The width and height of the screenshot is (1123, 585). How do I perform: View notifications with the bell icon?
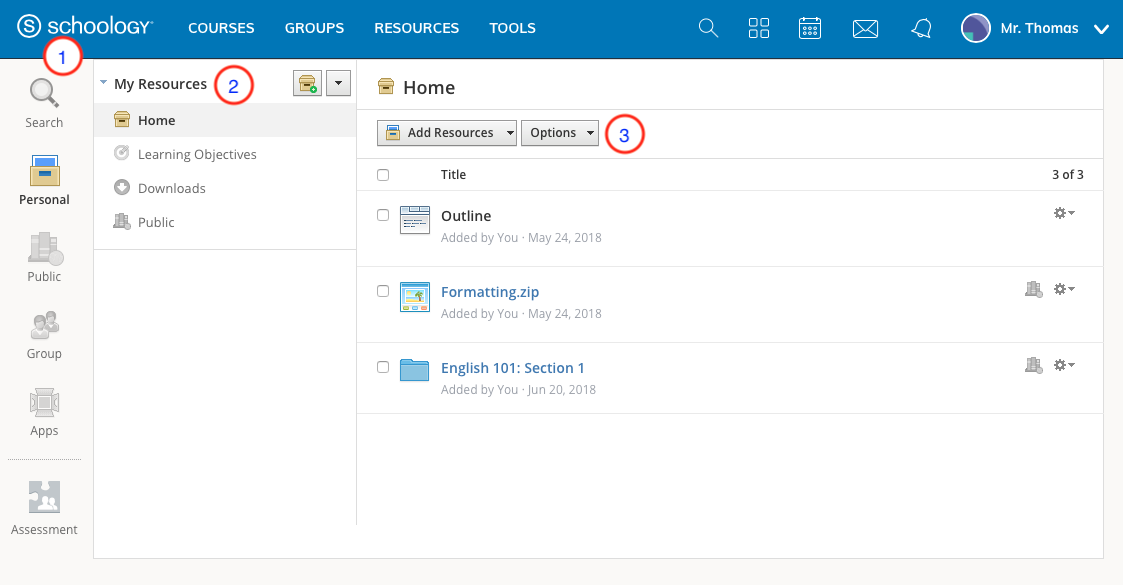(x=921, y=28)
